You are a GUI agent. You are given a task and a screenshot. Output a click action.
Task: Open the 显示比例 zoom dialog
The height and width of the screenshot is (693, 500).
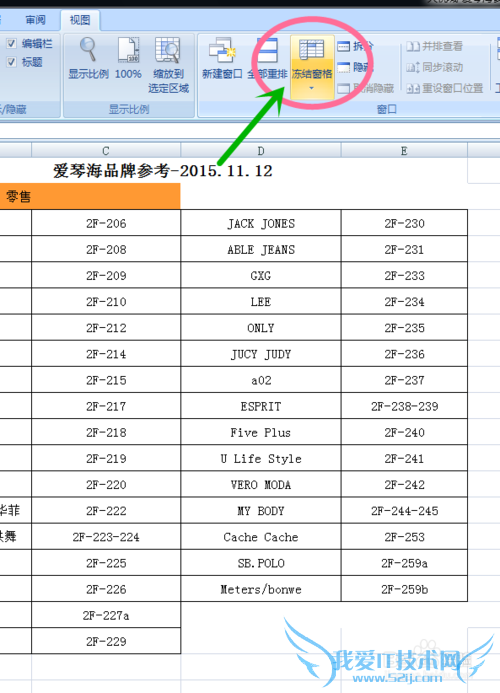tap(88, 58)
